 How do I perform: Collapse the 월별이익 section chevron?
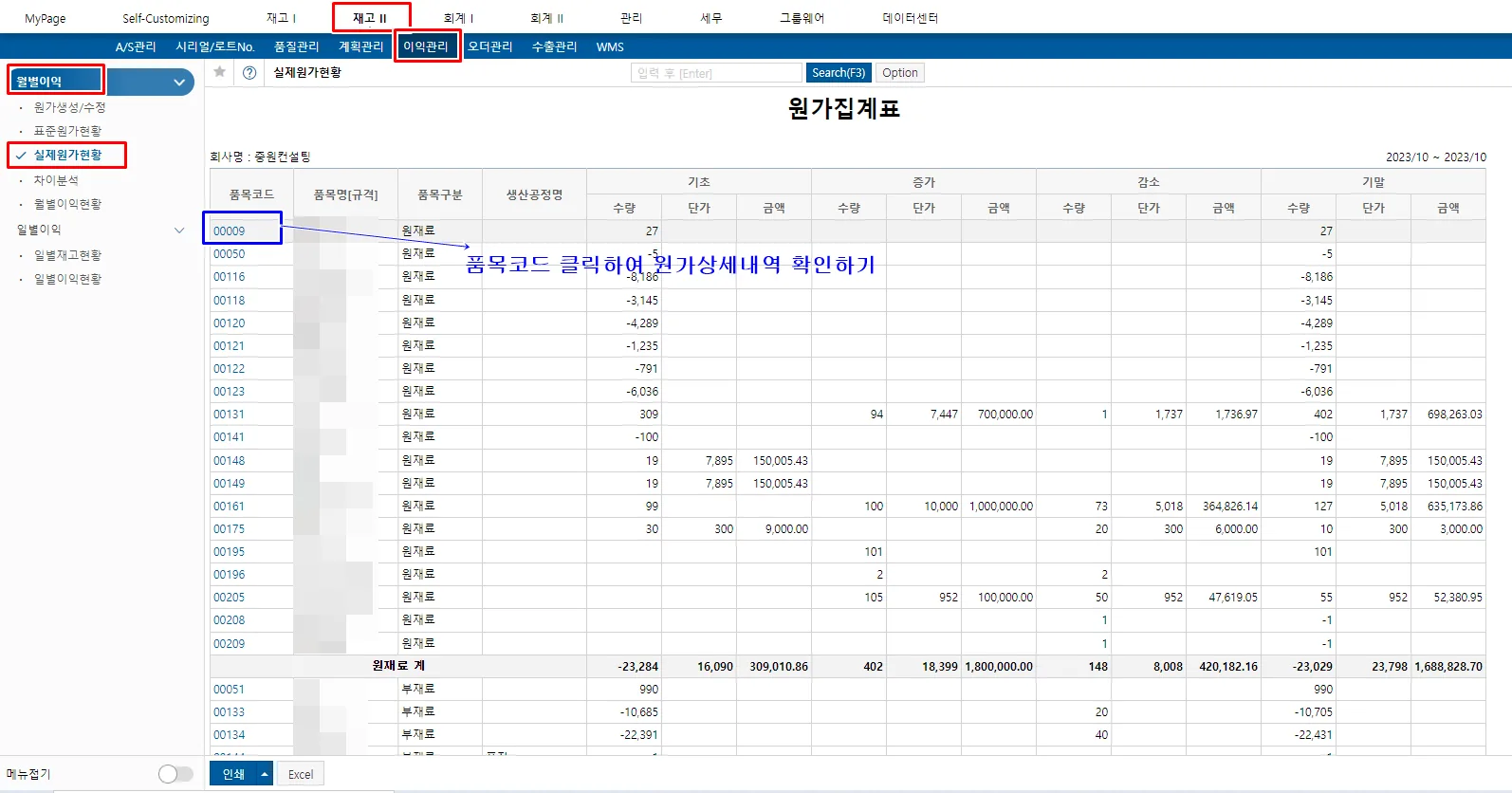point(179,83)
